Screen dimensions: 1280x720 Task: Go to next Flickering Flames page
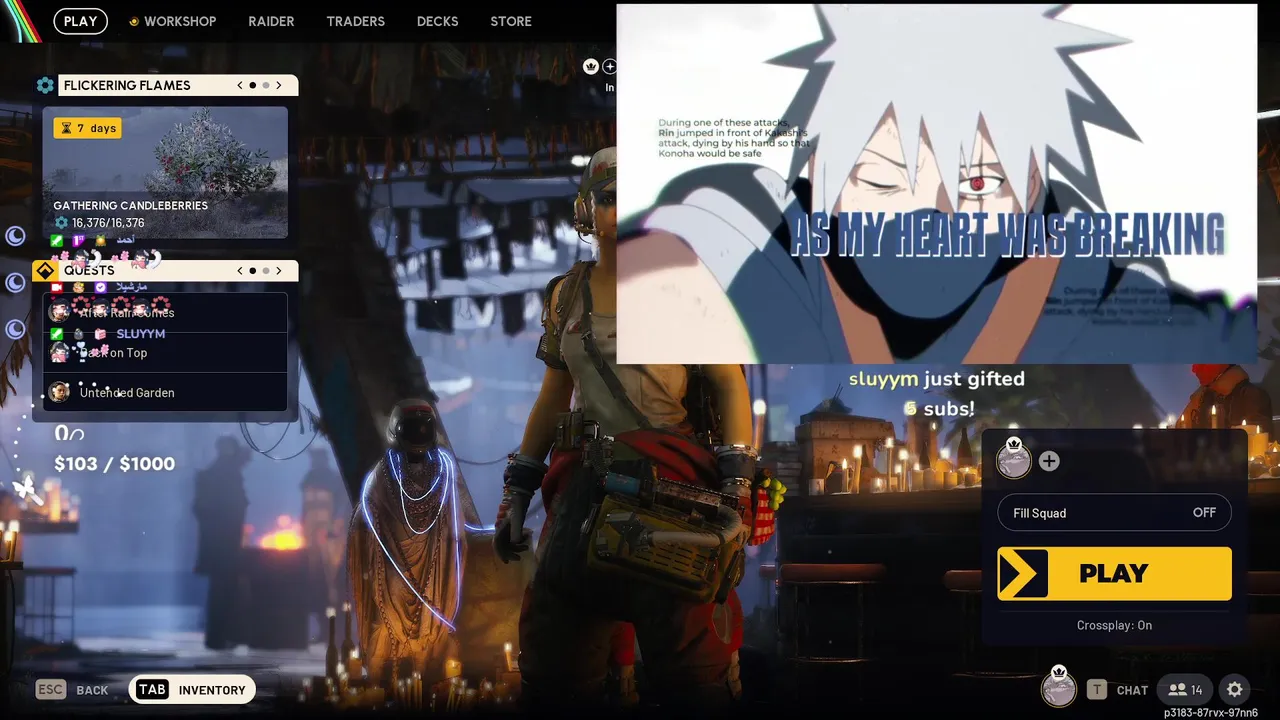[279, 86]
